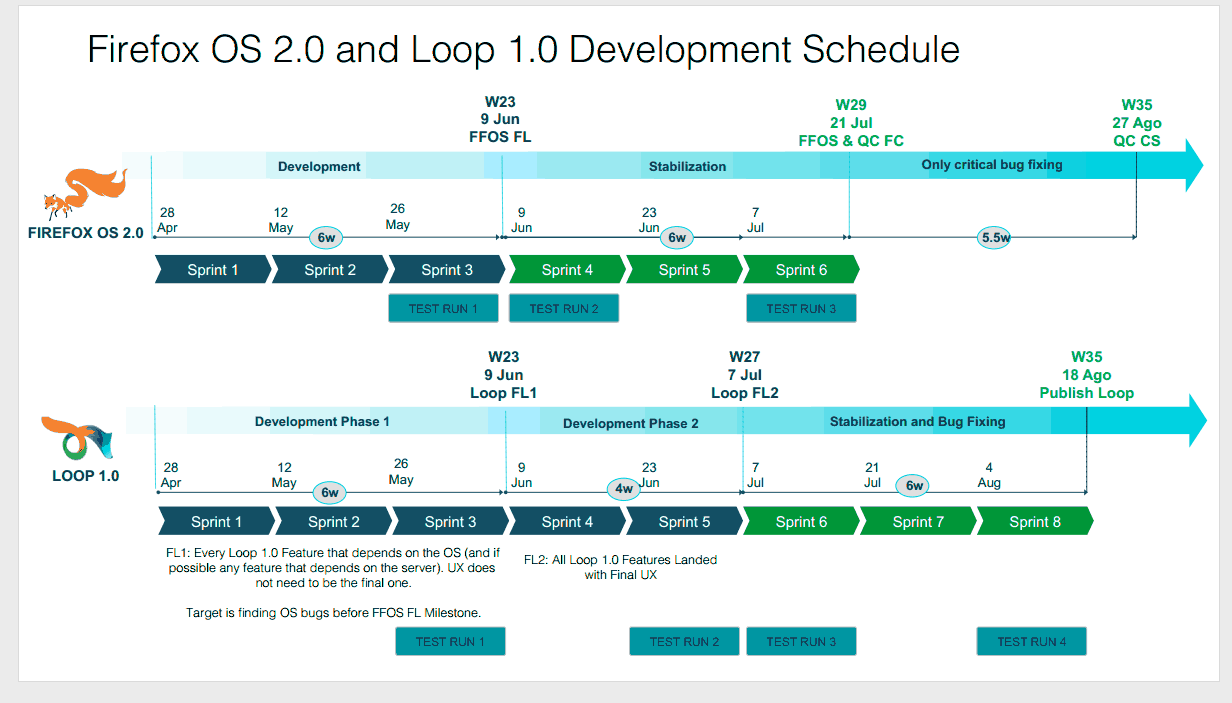Click the '4 Aug' date in Loop row
This screenshot has width=1232, height=703.
coord(989,474)
